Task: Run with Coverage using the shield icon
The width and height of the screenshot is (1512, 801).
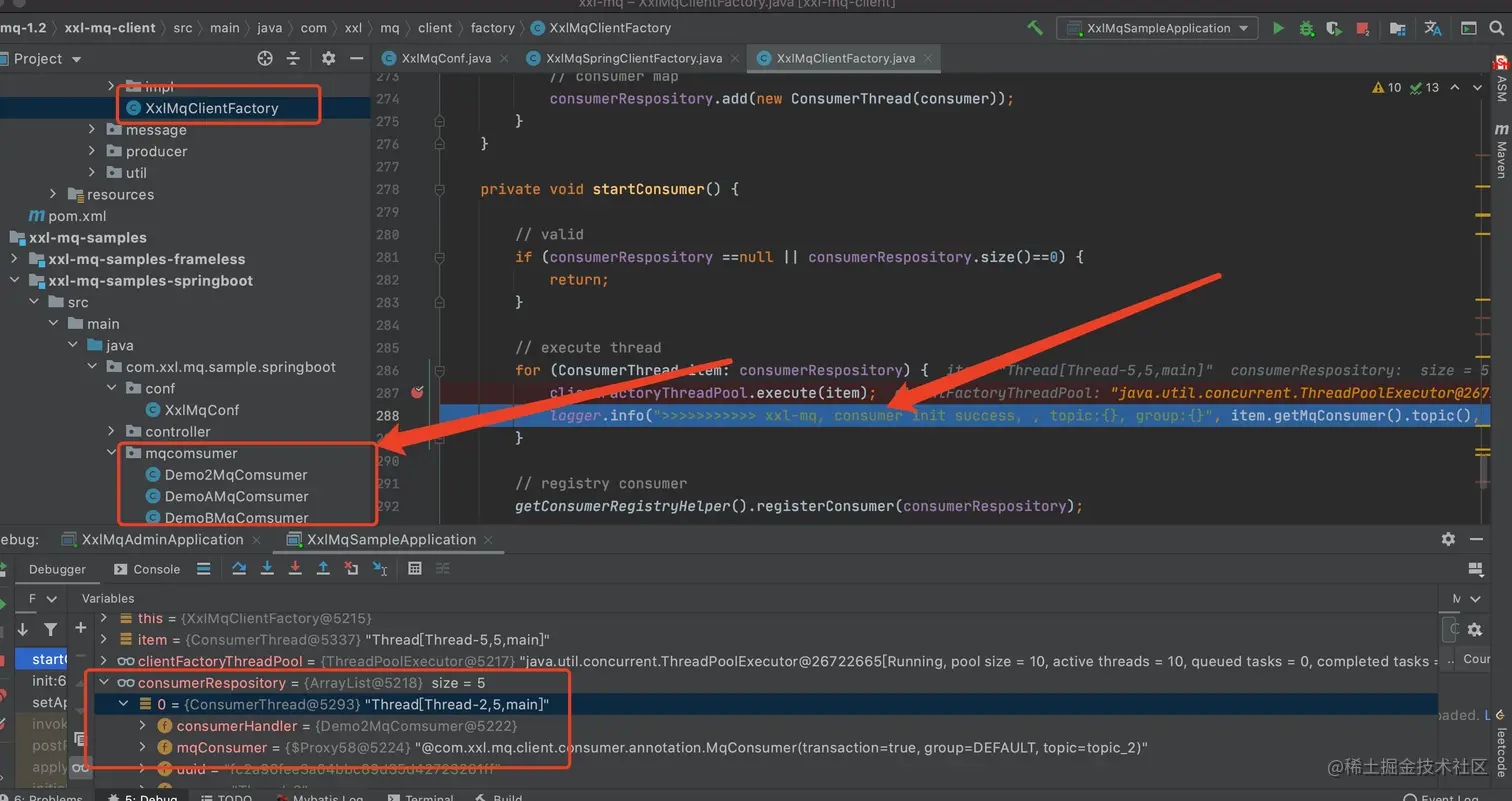Action: pos(1333,28)
